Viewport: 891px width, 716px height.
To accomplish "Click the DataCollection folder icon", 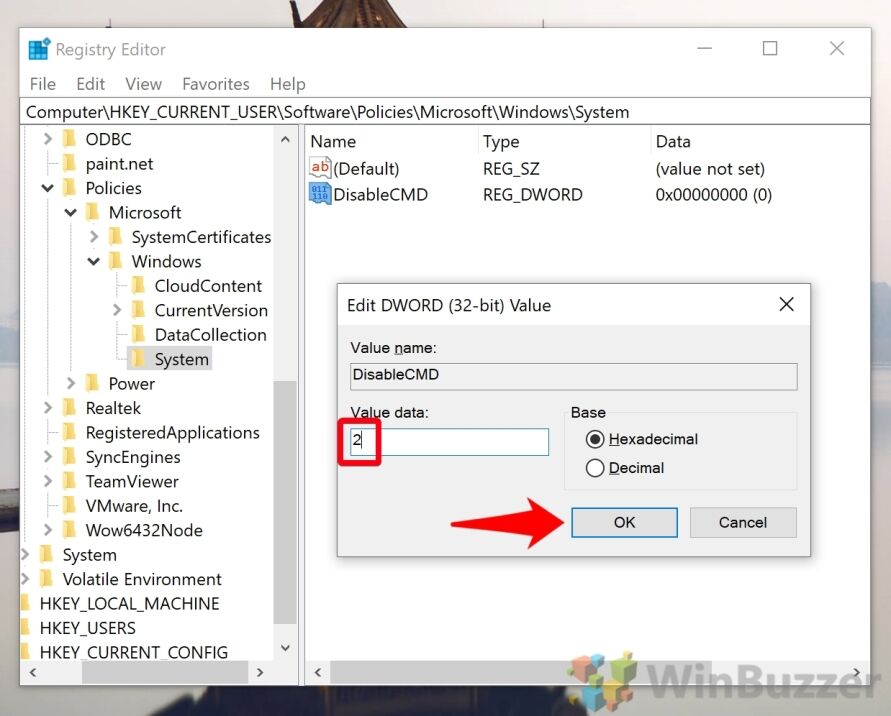I will 138,334.
